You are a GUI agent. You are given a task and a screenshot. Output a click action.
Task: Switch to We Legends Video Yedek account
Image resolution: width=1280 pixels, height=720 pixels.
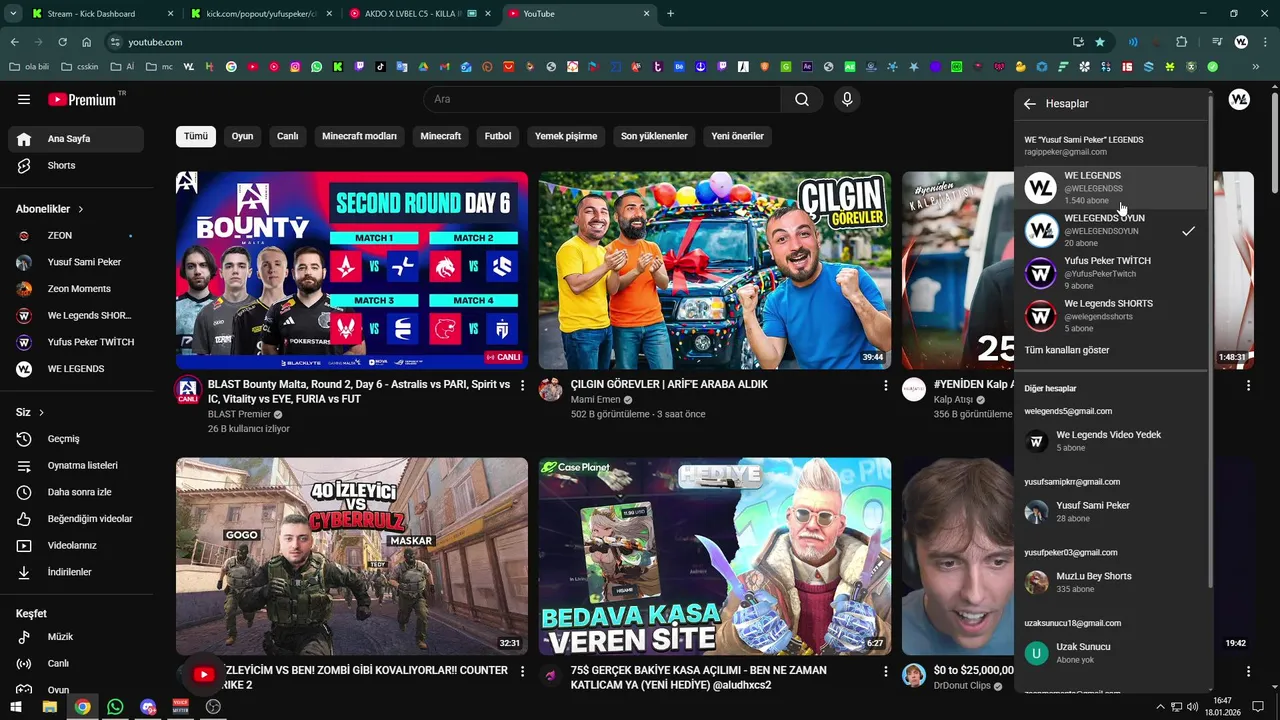[x=1111, y=441]
